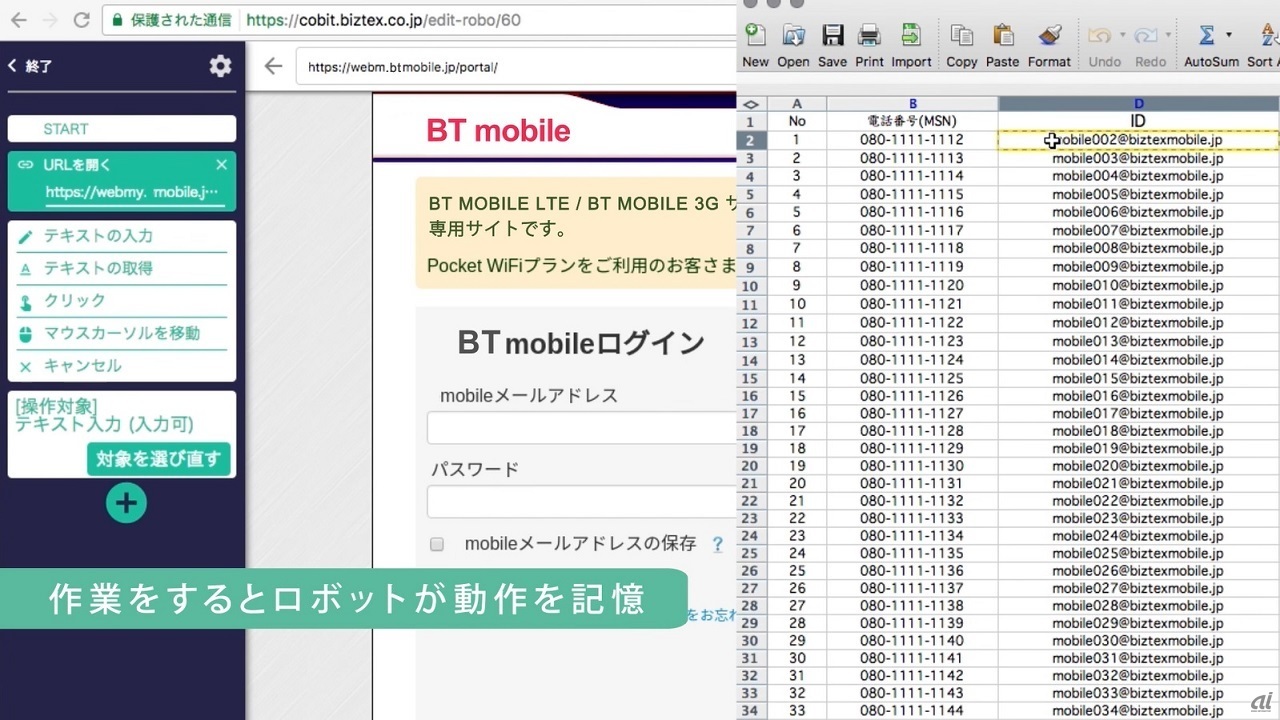
Task: Choose テキストの入力 from the action menu
Action: click(122, 236)
